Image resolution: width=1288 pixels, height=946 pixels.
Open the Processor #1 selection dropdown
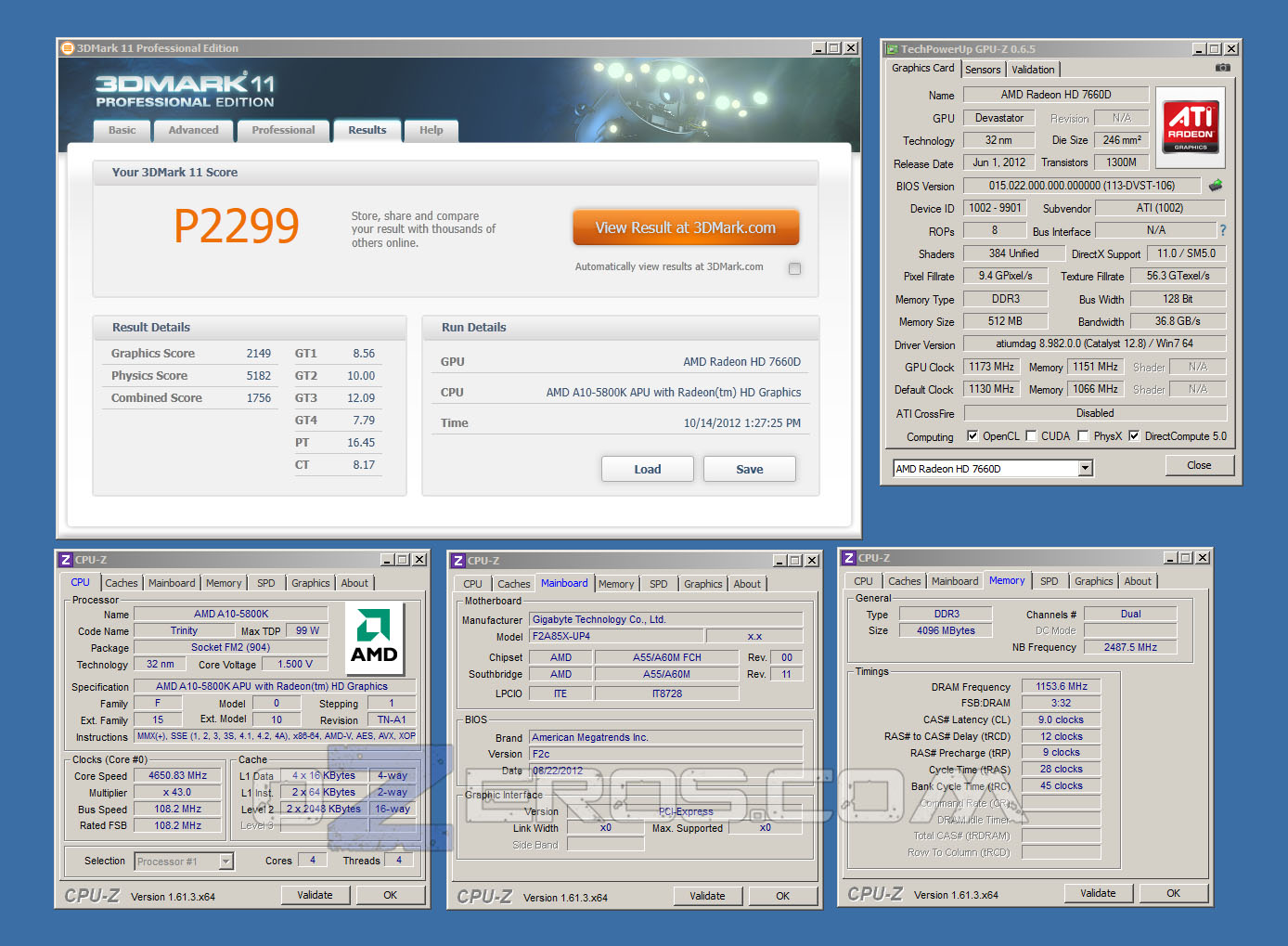[225, 862]
